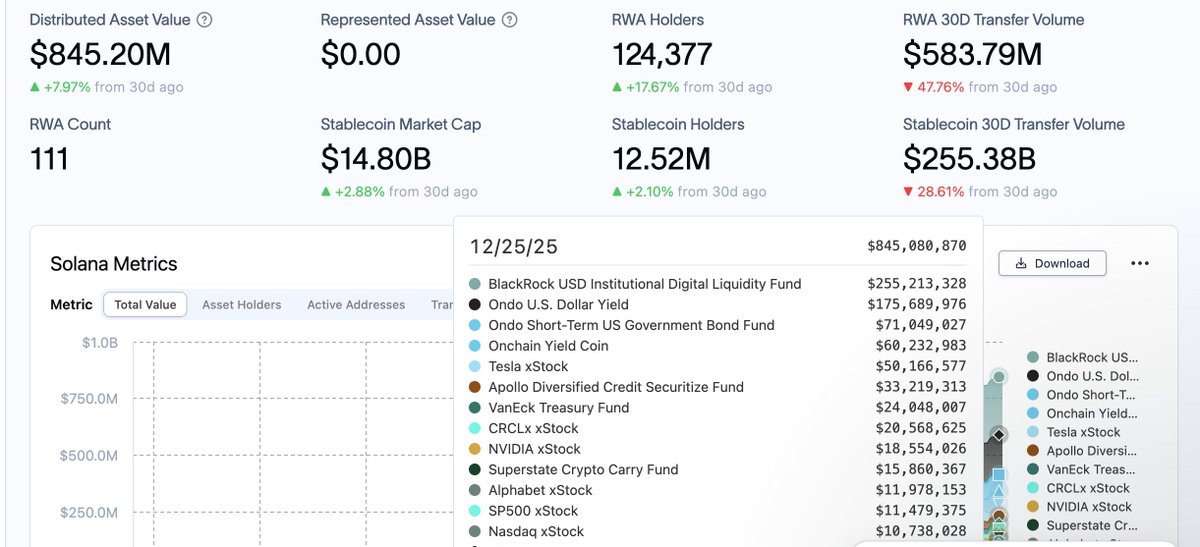Toggle the CRCLx xStock legend entry
Image resolution: width=1200 pixels, height=547 pixels.
tap(1079, 488)
